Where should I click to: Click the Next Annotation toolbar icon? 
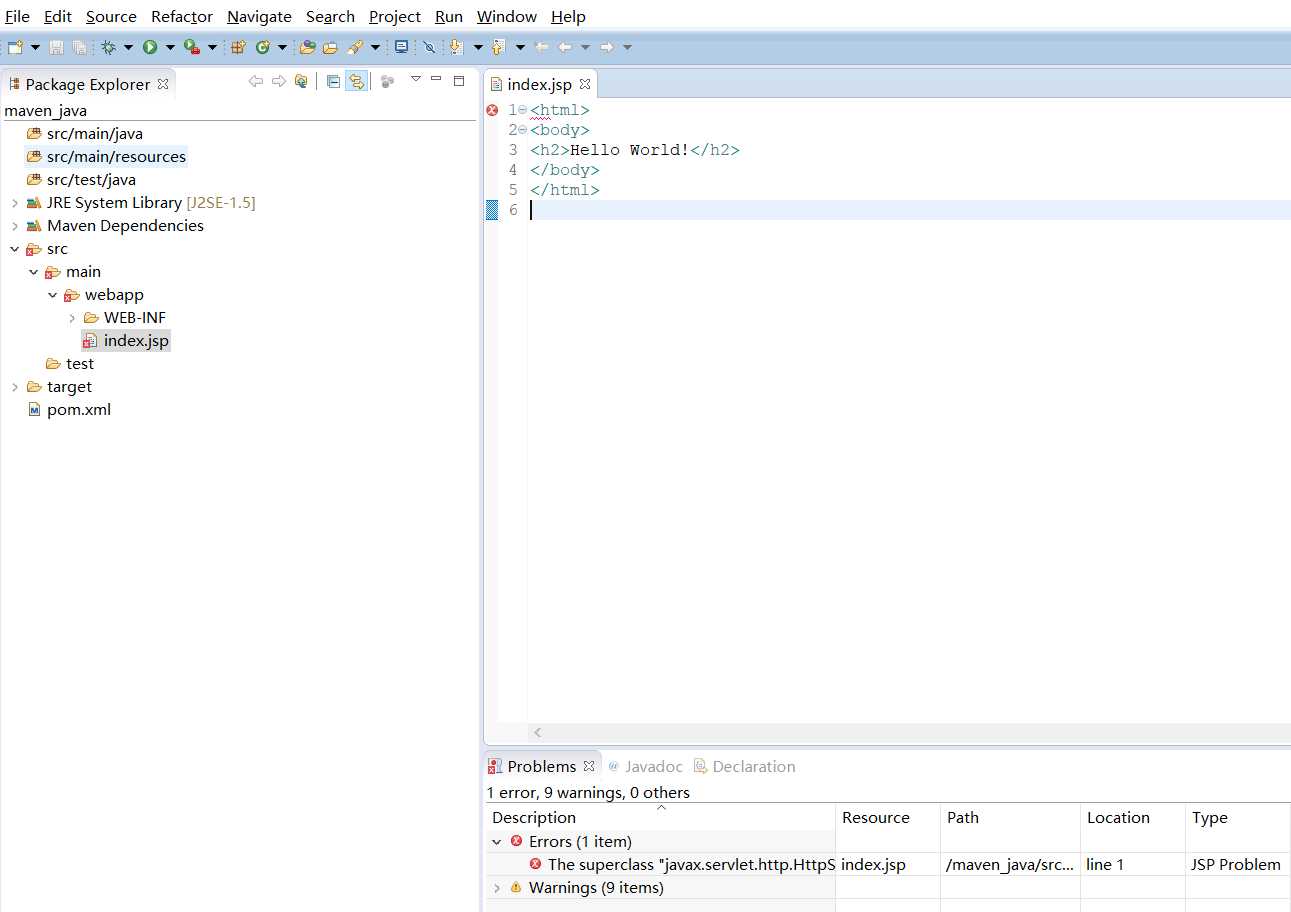point(456,47)
